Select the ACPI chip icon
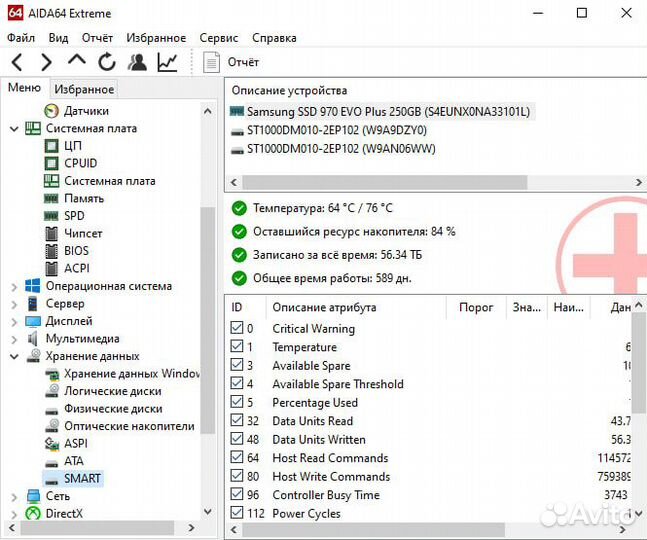This screenshot has height=540, width=647. click(x=51, y=268)
